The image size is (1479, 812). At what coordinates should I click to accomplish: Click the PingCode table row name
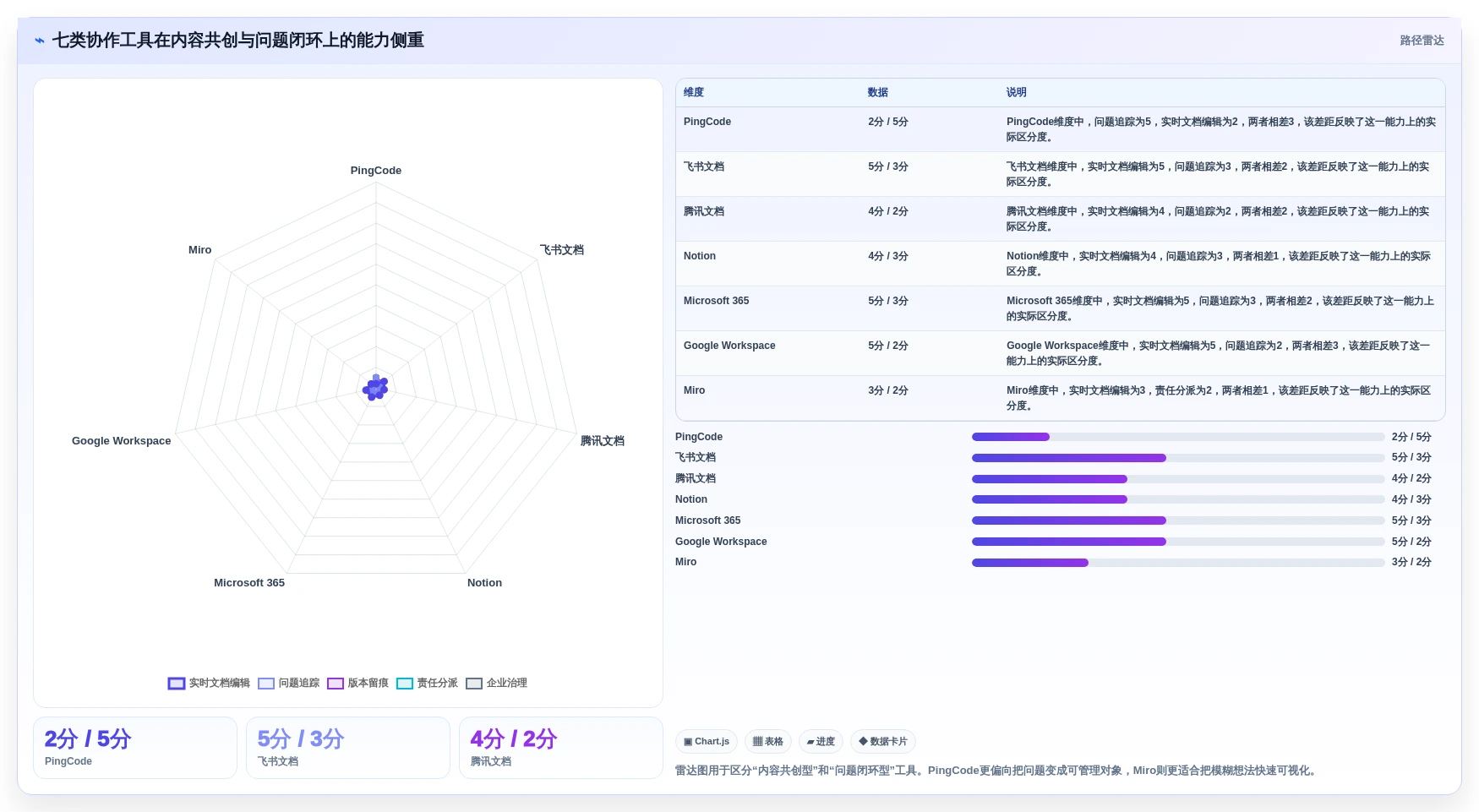click(x=707, y=122)
